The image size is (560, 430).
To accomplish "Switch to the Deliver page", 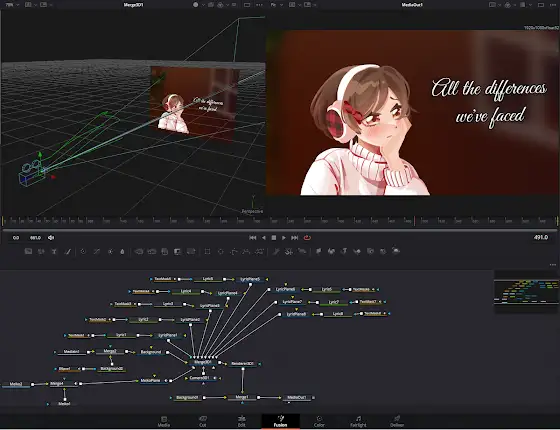I will click(x=397, y=421).
